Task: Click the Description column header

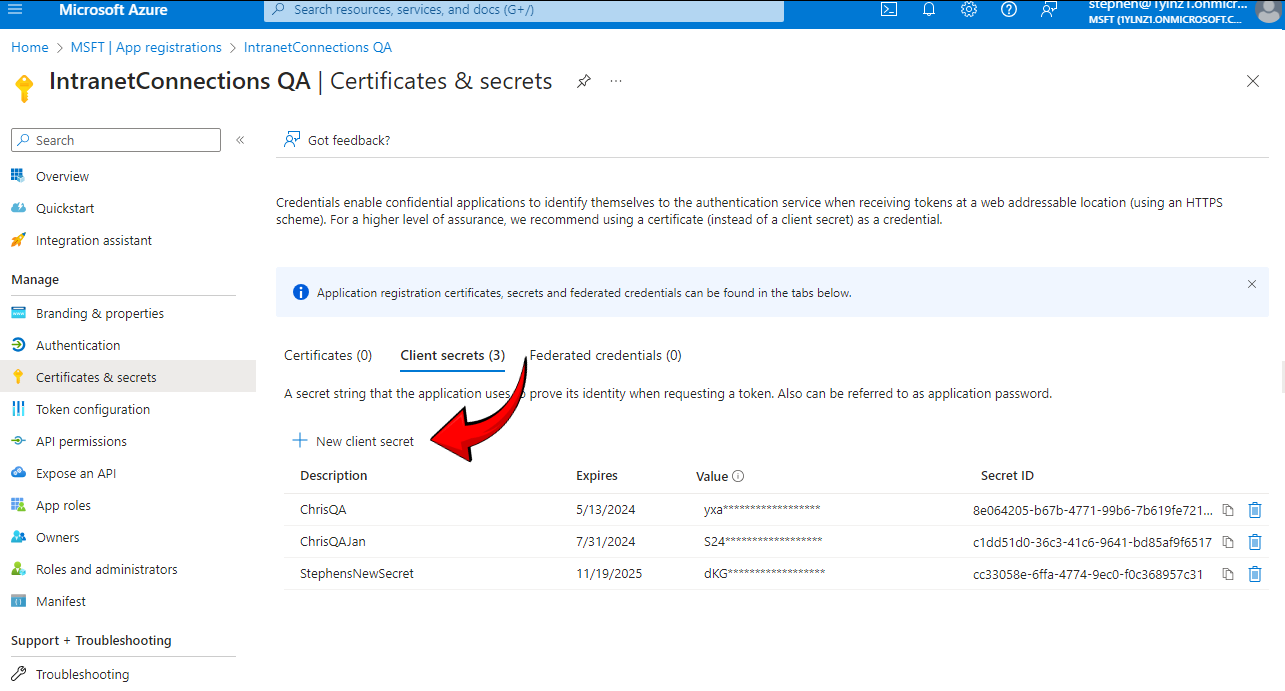Action: coord(334,476)
